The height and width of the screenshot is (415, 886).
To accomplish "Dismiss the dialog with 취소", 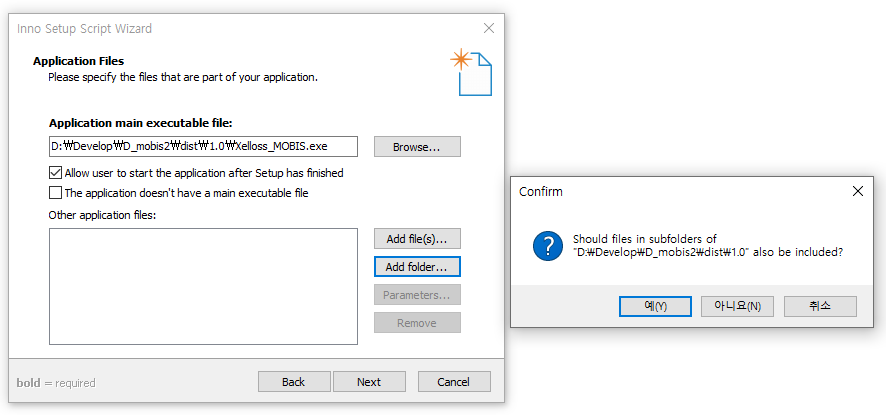I will [820, 306].
